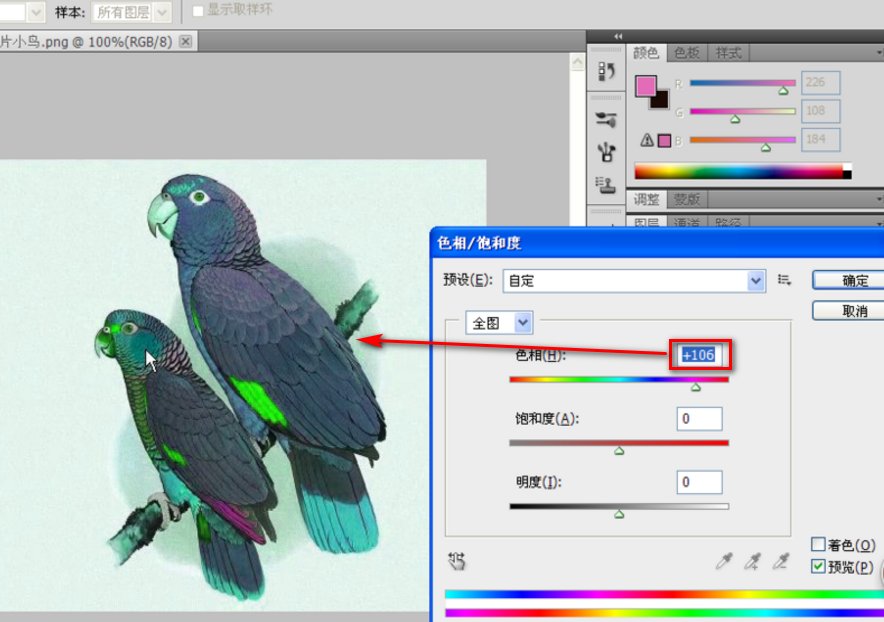The width and height of the screenshot is (884, 622).
Task: Uncheck the 预览 (Preview) checkbox
Action: [x=818, y=567]
